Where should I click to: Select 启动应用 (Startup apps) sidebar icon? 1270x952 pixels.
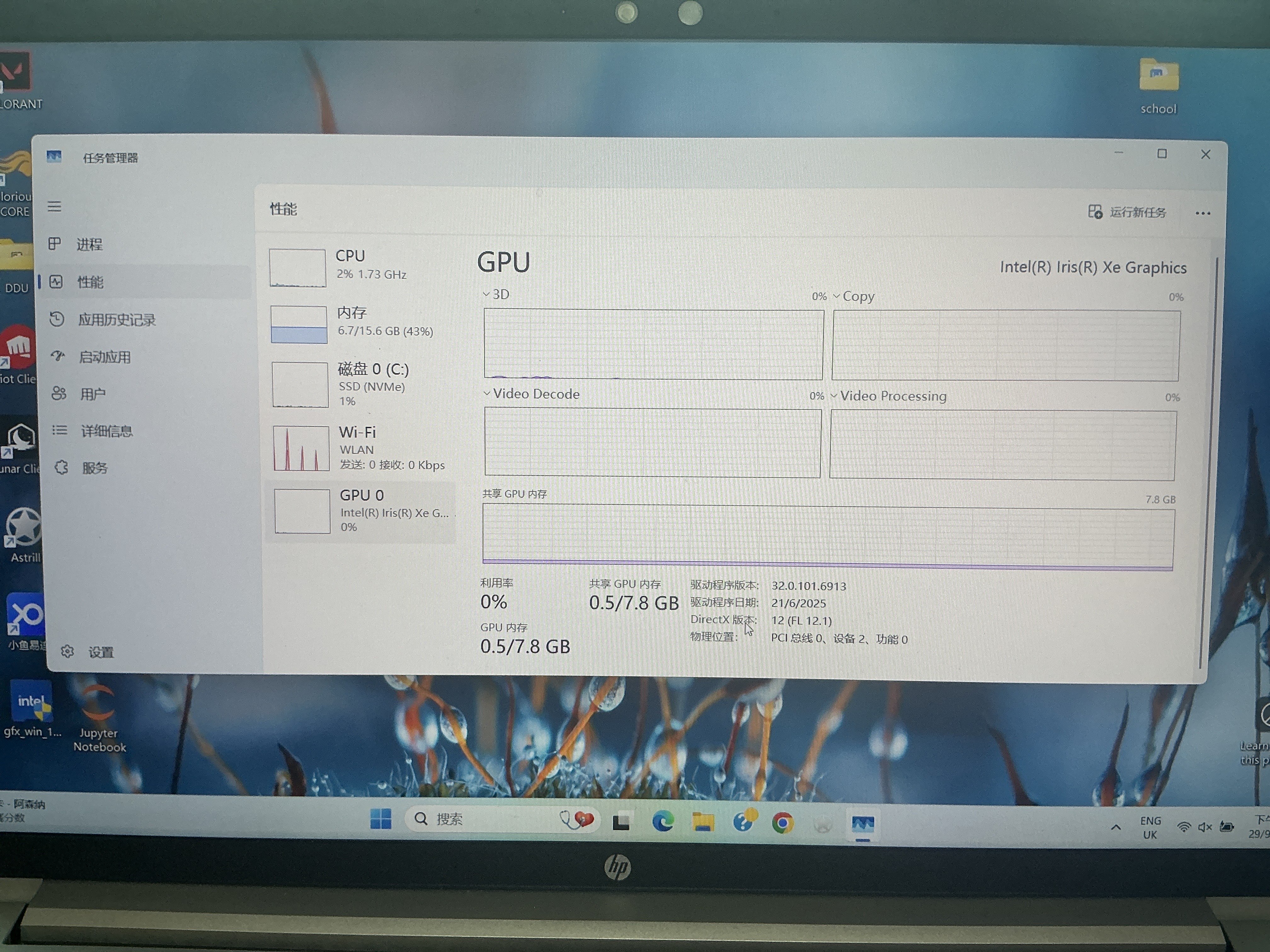(57, 356)
